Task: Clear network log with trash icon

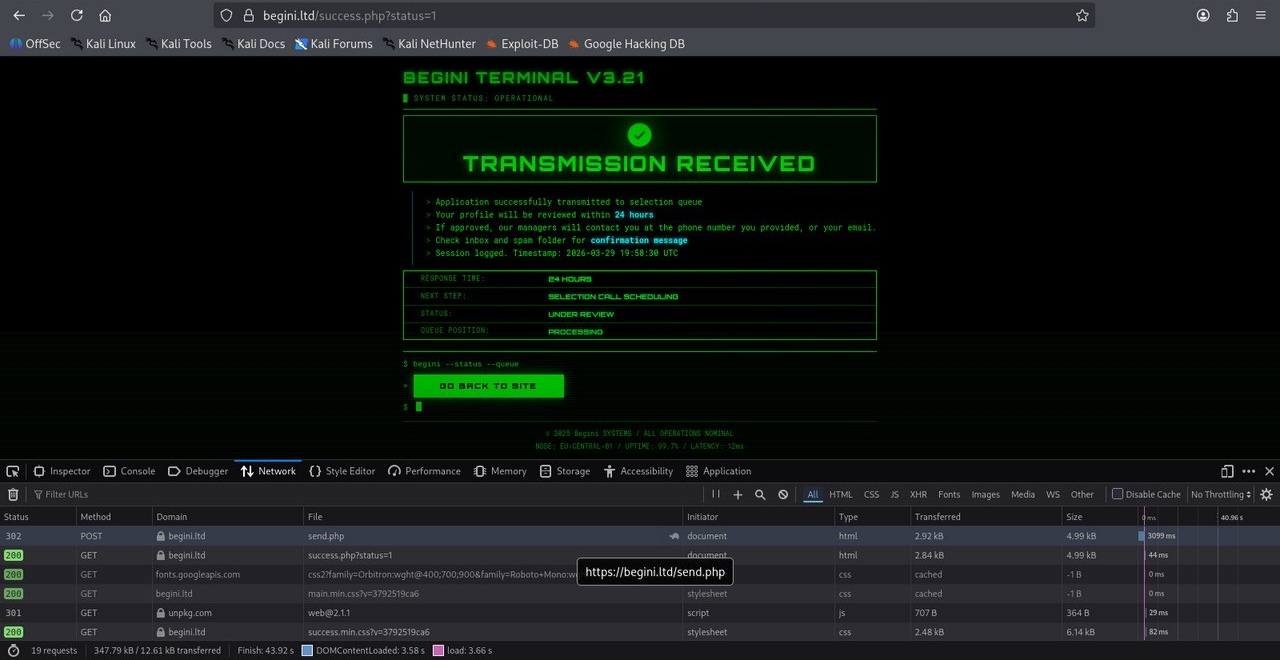Action: pos(13,494)
